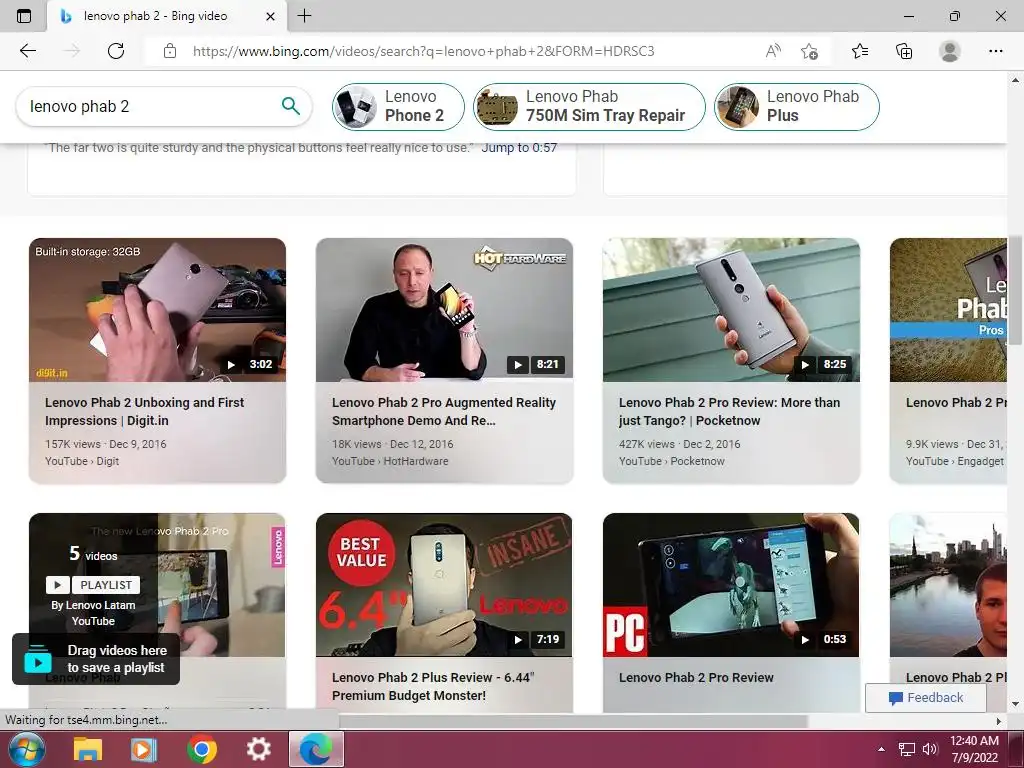Open the Engadget Phab 2 Pro thumbnail
The image size is (1024, 768).
[x=948, y=310]
